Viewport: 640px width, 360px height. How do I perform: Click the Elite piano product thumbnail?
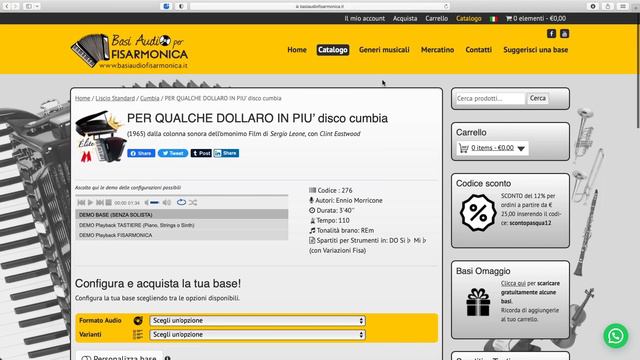[100, 137]
